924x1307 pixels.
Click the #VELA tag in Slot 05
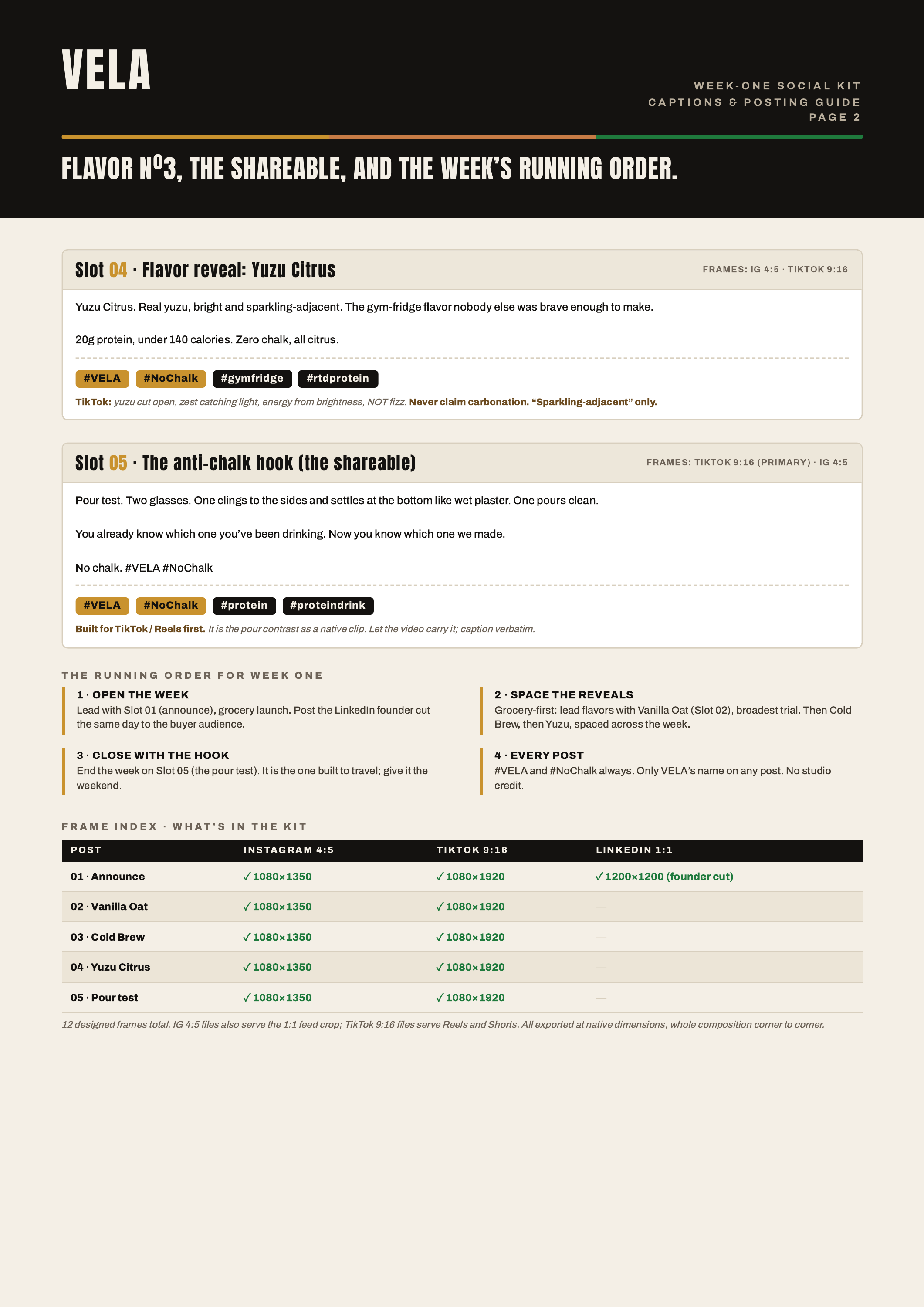pyautogui.click(x=102, y=606)
